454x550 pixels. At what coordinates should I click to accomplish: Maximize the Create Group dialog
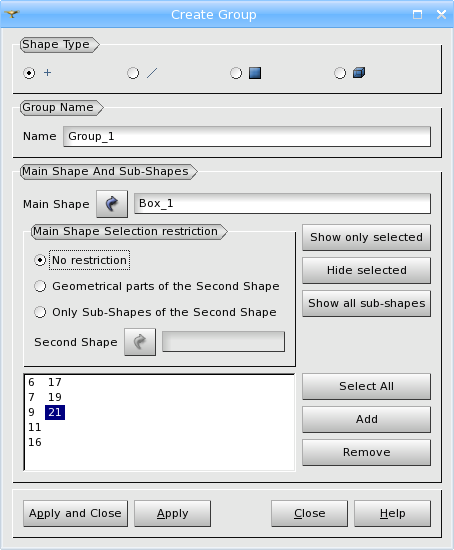point(417,15)
